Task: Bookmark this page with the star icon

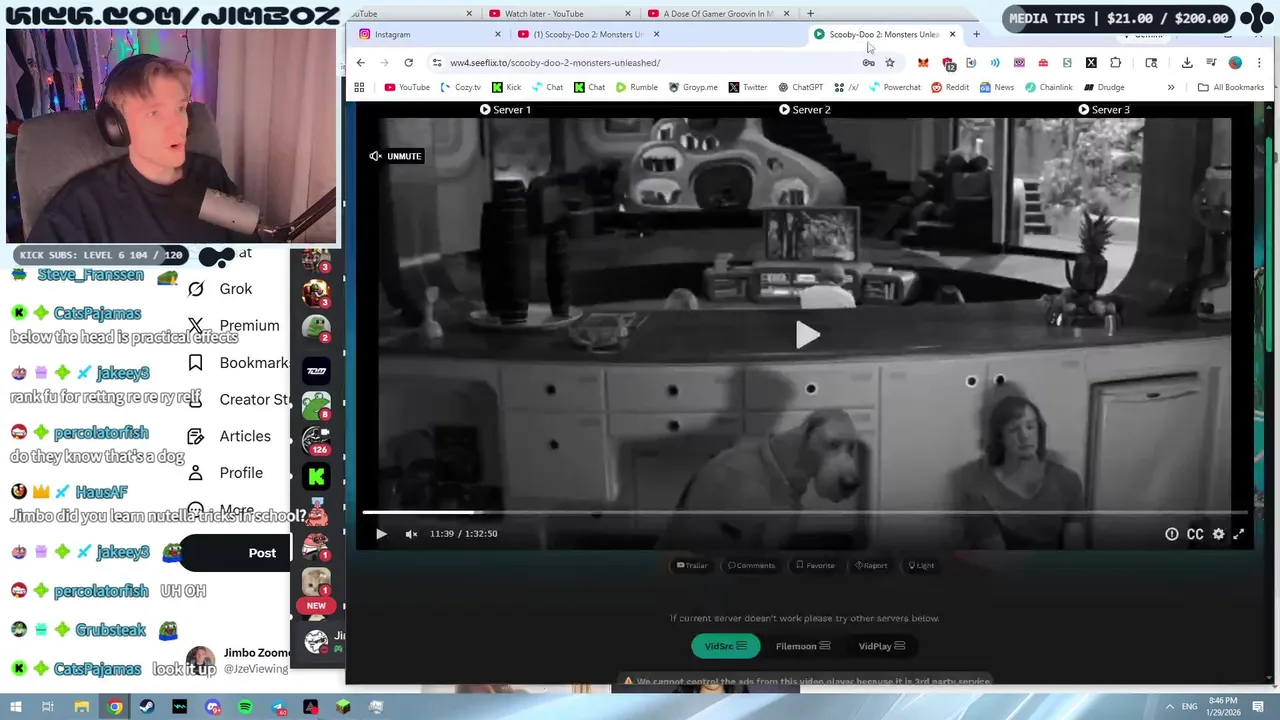Action: click(890, 62)
